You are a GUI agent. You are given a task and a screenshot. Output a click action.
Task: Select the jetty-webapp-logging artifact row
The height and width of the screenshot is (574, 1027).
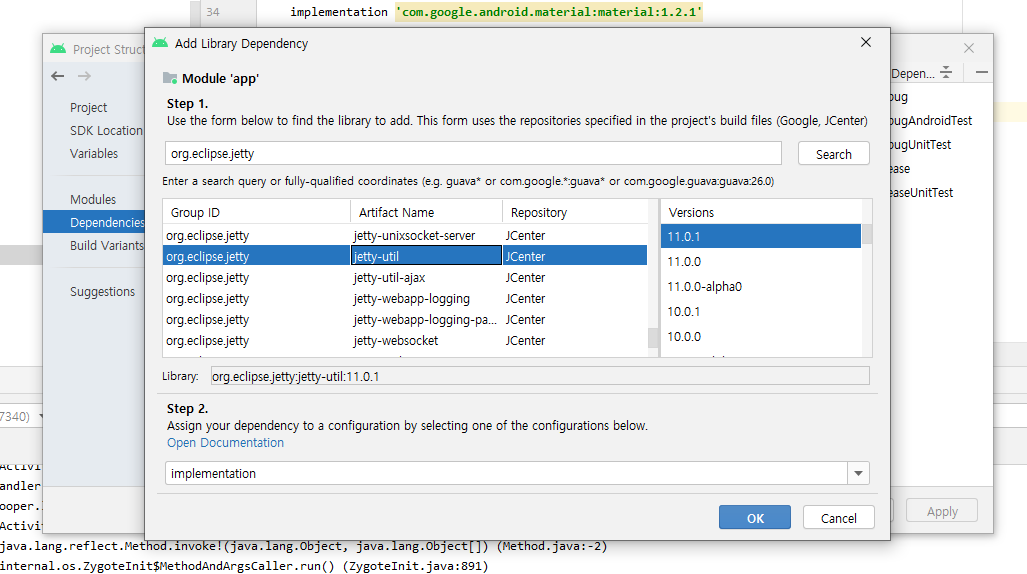coord(405,298)
